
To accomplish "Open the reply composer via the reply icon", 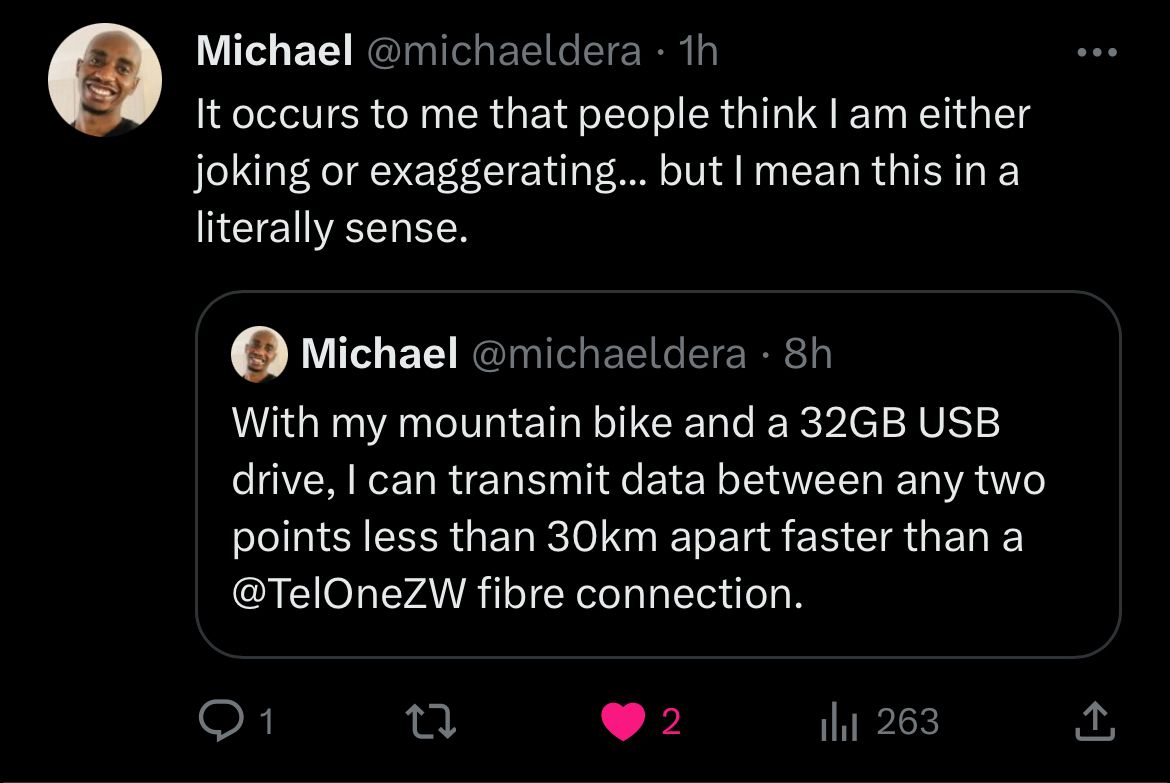I will (x=222, y=720).
